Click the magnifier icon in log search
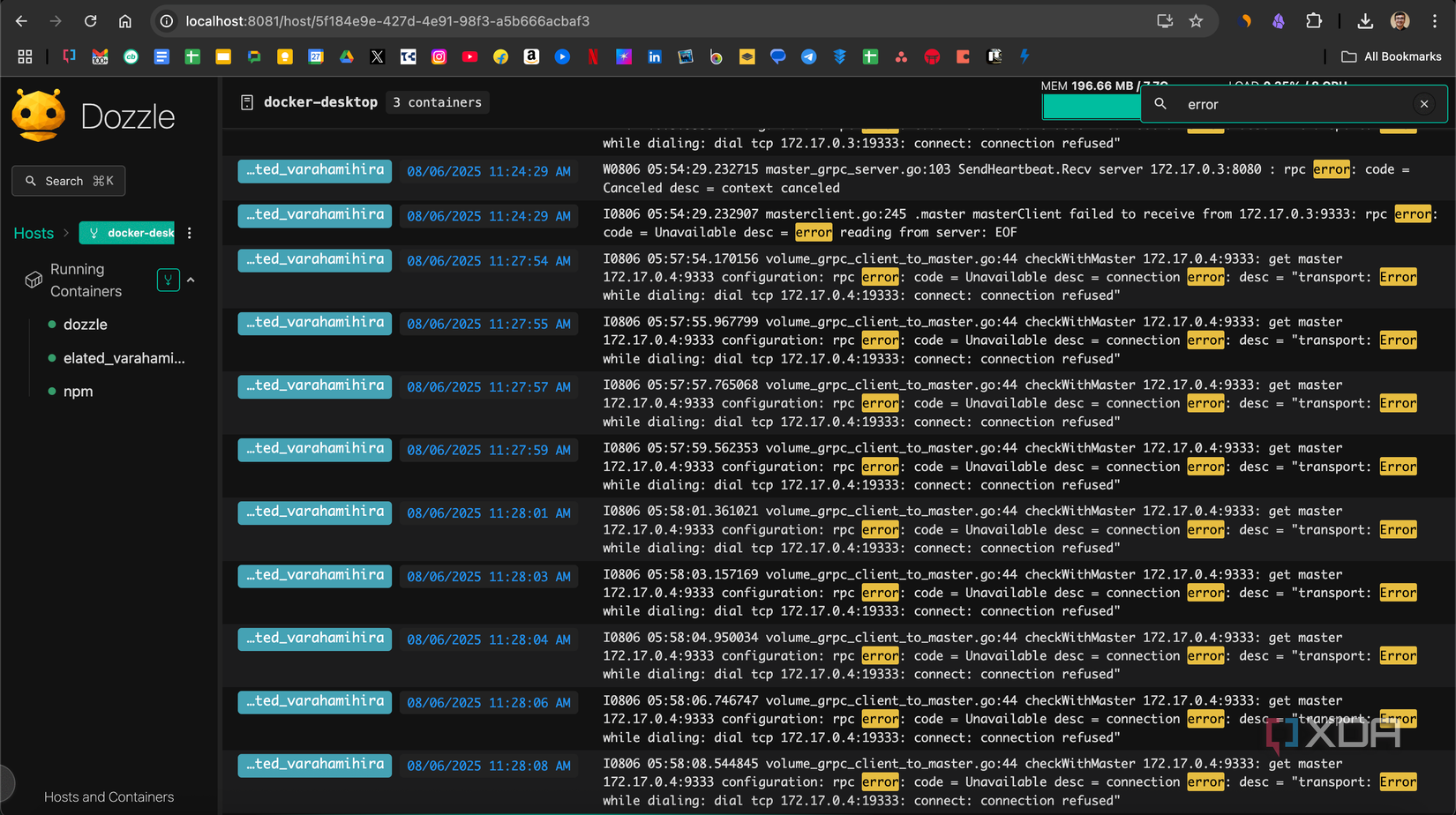The image size is (1456, 815). (1160, 104)
